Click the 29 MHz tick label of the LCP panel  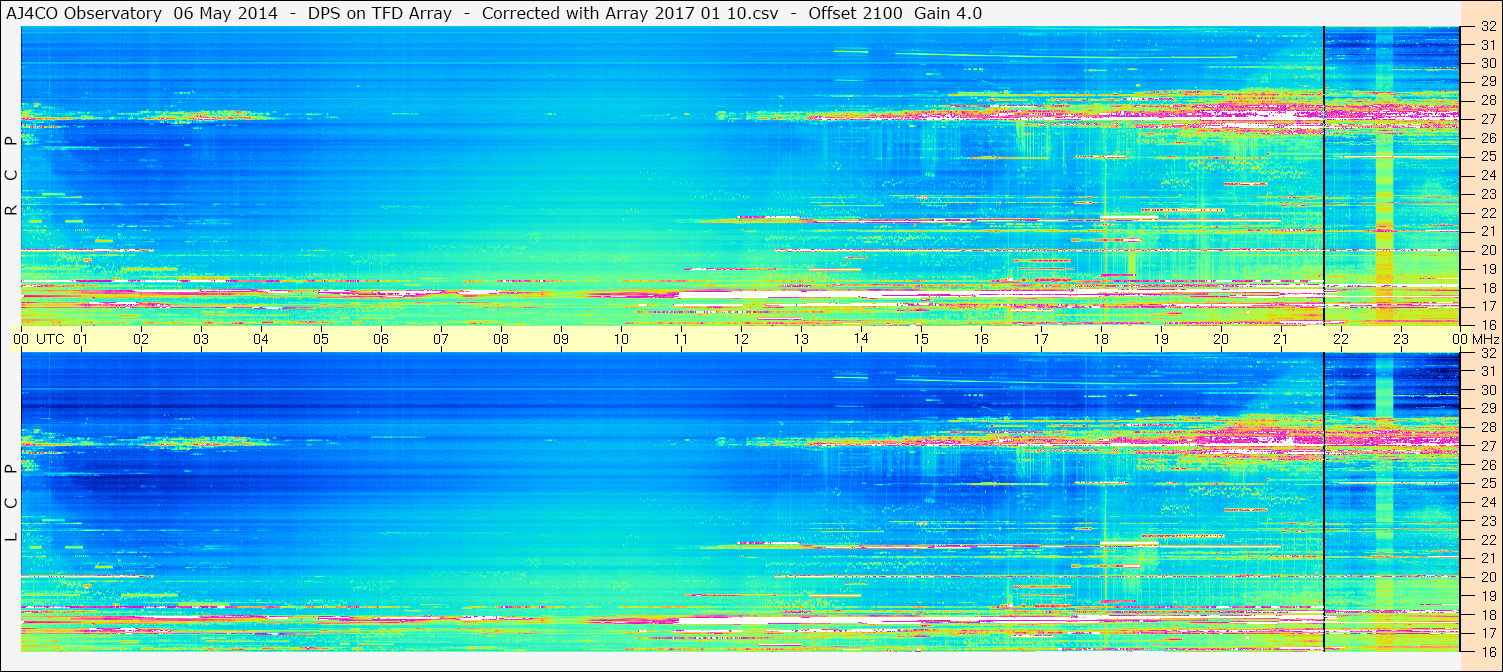(x=1488, y=409)
